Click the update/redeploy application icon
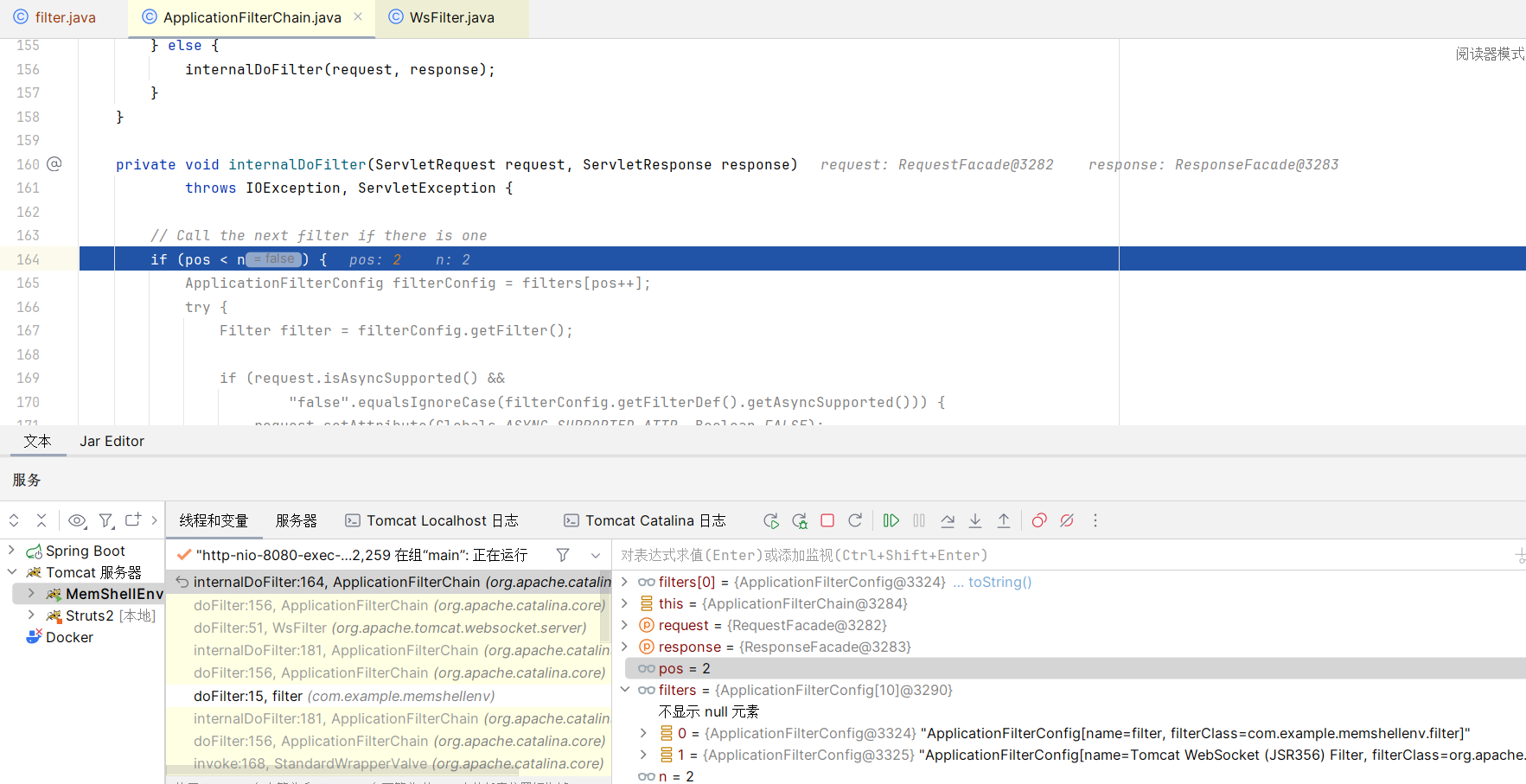 point(855,520)
